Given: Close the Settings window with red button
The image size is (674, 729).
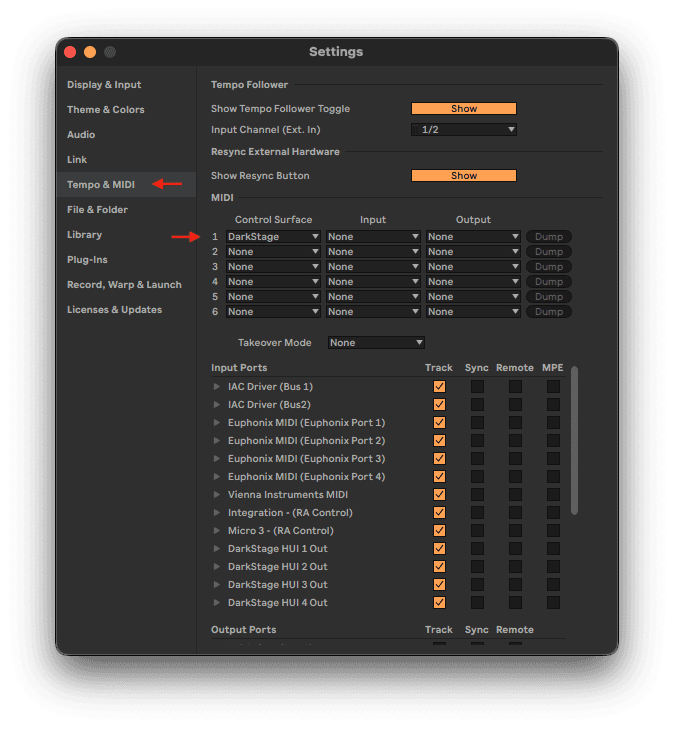Looking at the screenshot, I should pos(70,52).
